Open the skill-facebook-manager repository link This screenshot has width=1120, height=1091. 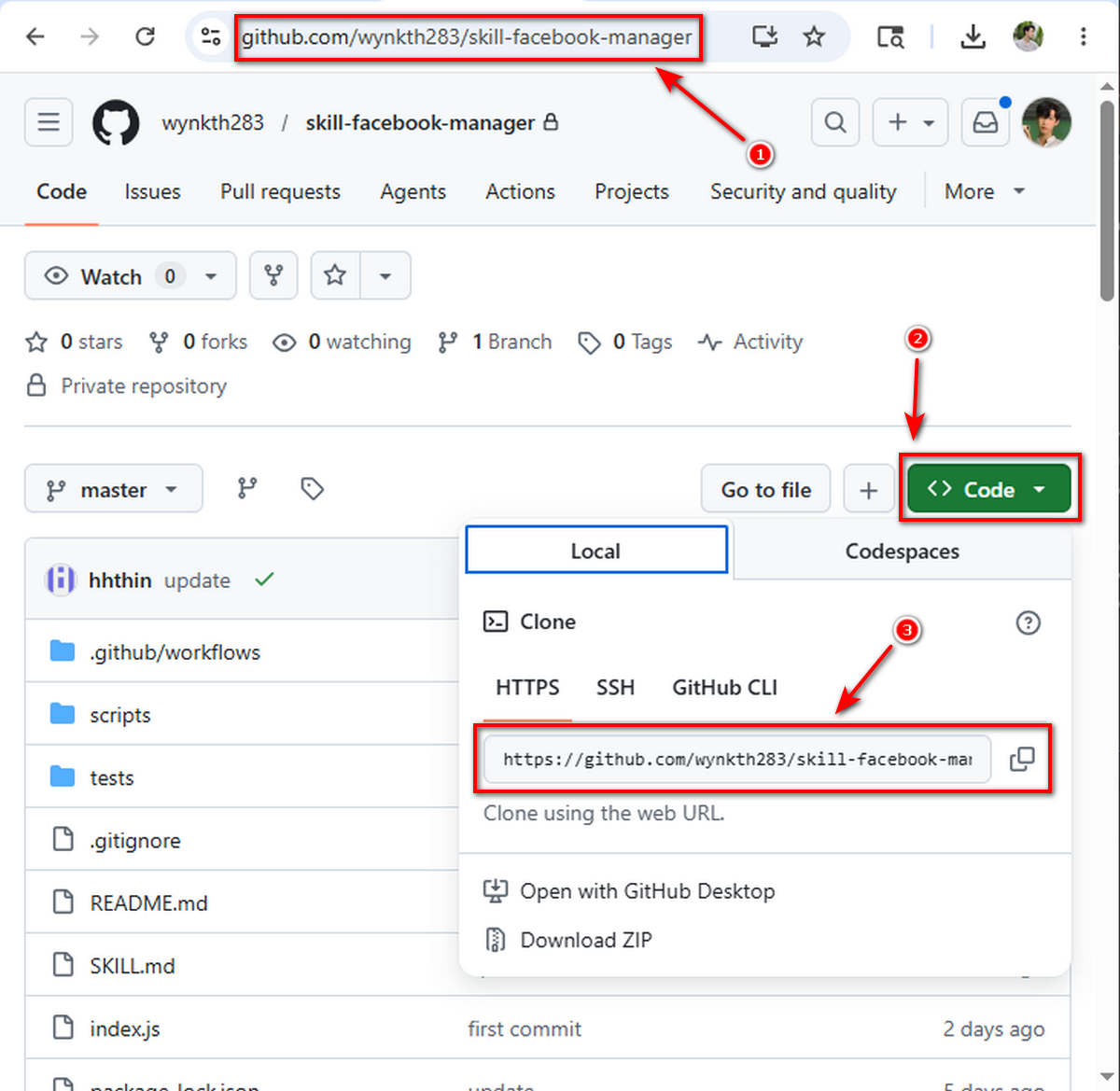pyautogui.click(x=420, y=122)
